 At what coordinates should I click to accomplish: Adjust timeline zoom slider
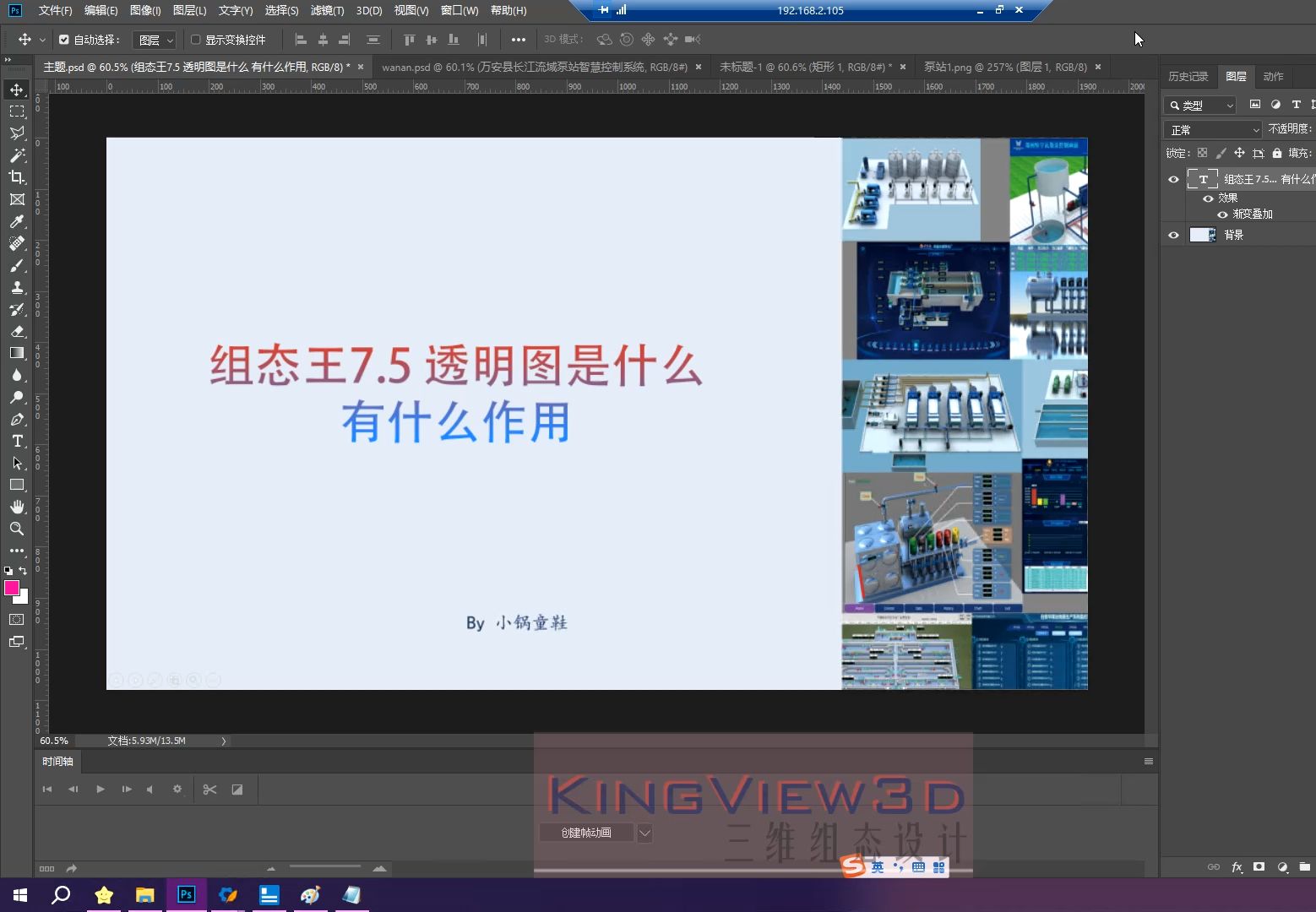(325, 866)
